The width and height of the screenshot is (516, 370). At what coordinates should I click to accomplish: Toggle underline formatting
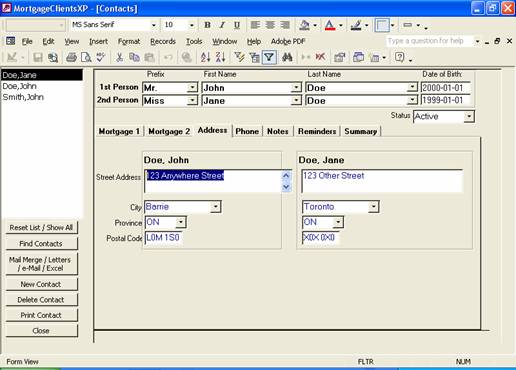click(237, 25)
